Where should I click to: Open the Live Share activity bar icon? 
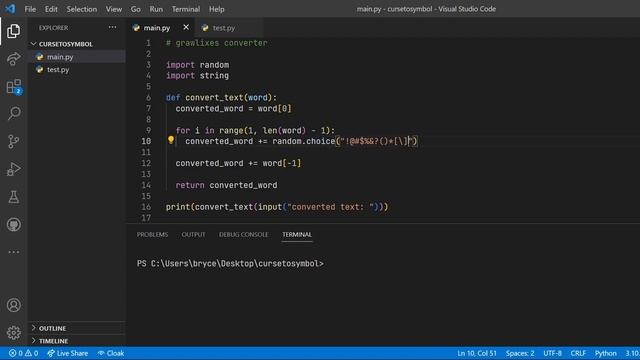(13, 59)
